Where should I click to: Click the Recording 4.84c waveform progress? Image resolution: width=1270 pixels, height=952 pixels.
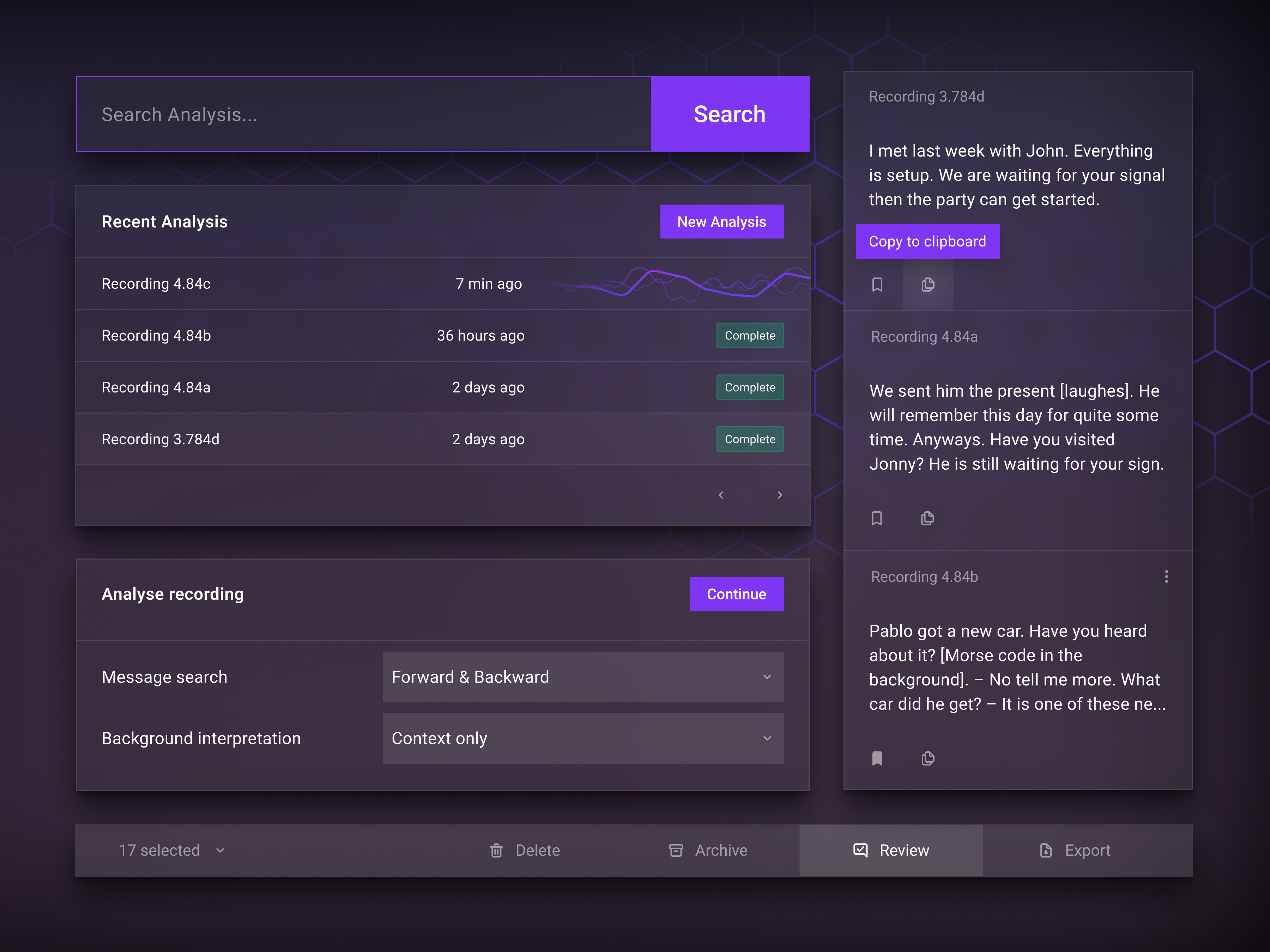tap(681, 283)
